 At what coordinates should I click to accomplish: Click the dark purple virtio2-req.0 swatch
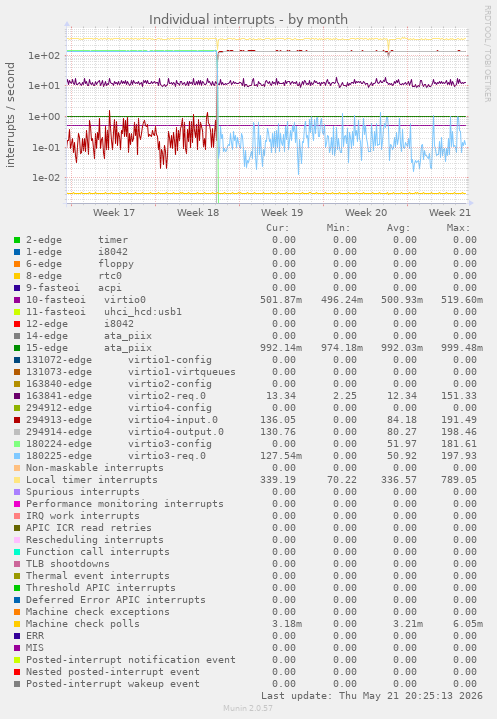(17, 396)
